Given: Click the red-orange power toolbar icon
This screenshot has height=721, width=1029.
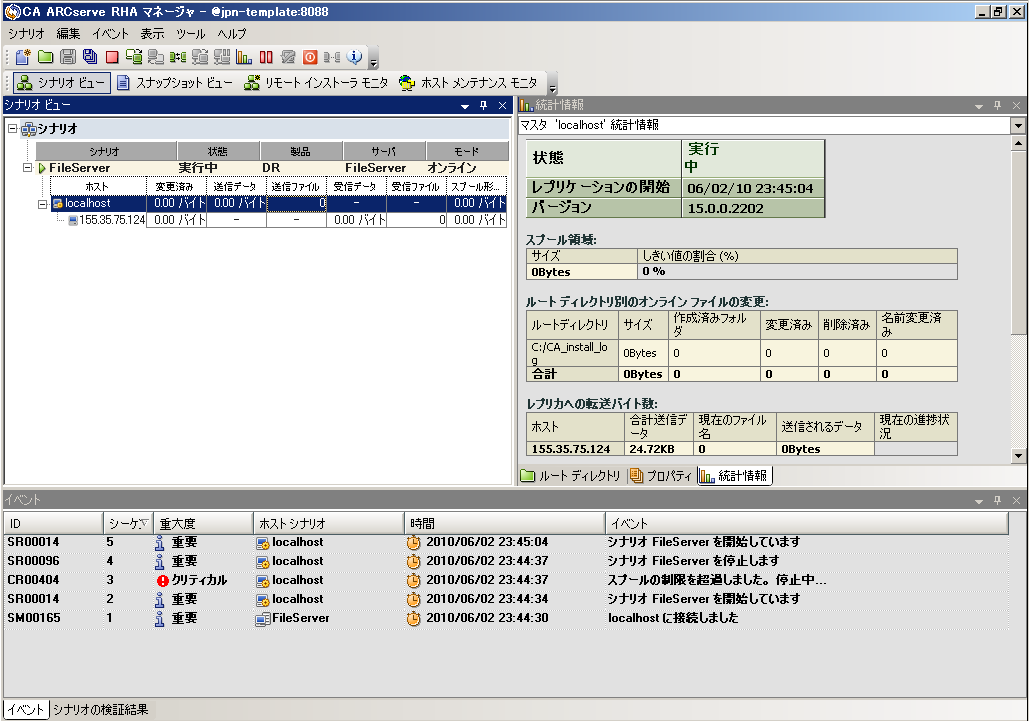Looking at the screenshot, I should point(310,57).
